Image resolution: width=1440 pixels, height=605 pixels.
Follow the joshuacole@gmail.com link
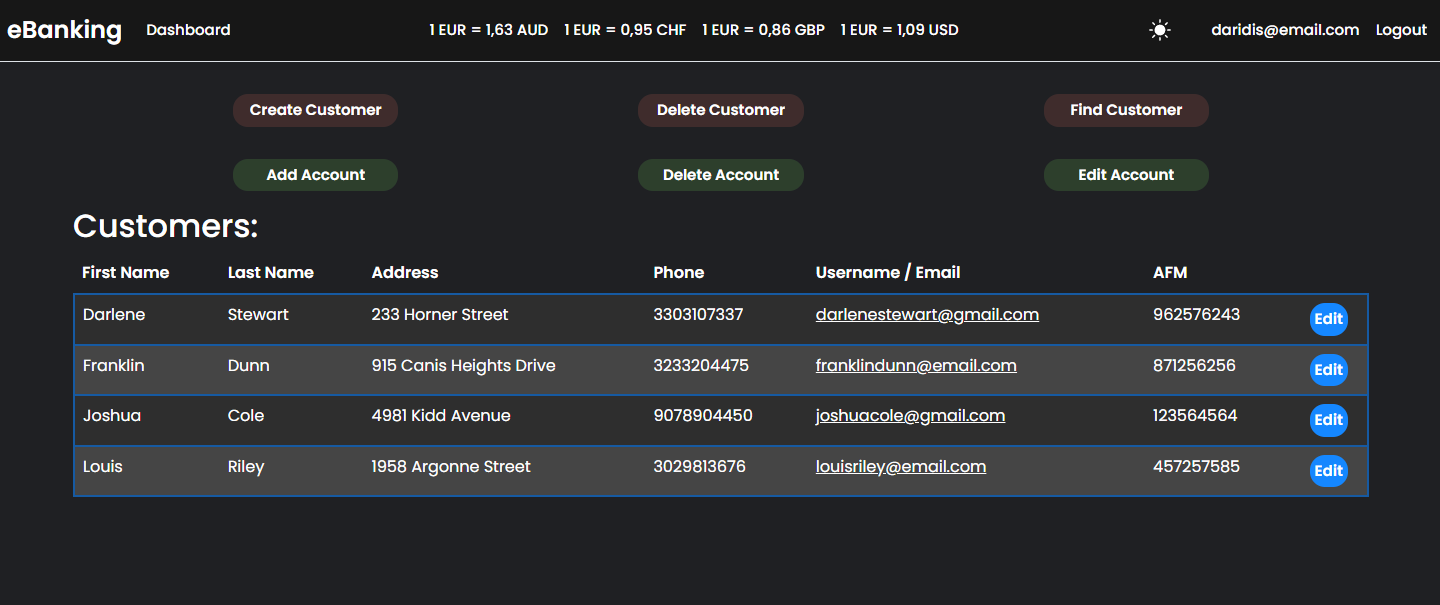(910, 416)
